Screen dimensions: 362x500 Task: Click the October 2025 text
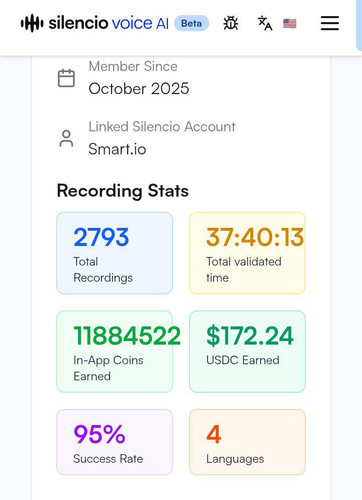[x=139, y=89]
